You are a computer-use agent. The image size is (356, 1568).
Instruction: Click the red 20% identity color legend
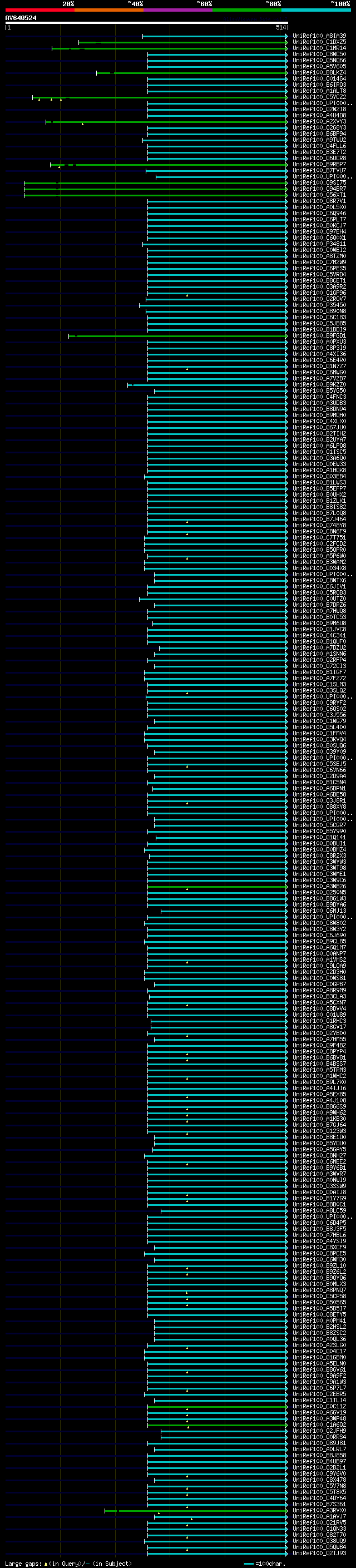click(x=39, y=10)
